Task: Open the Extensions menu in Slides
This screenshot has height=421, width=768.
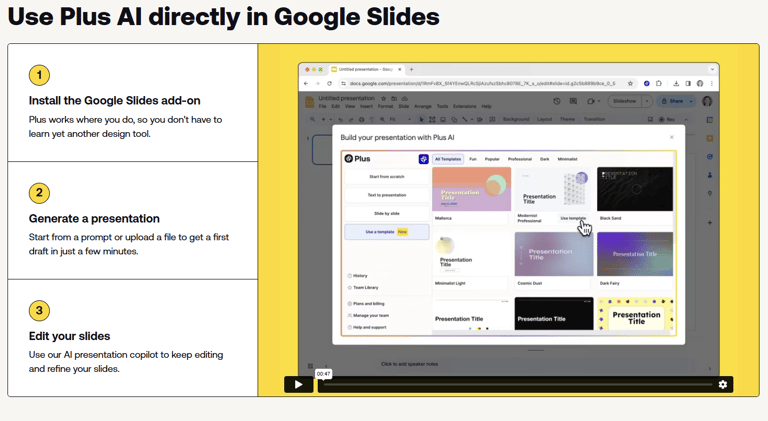Action: click(465, 106)
